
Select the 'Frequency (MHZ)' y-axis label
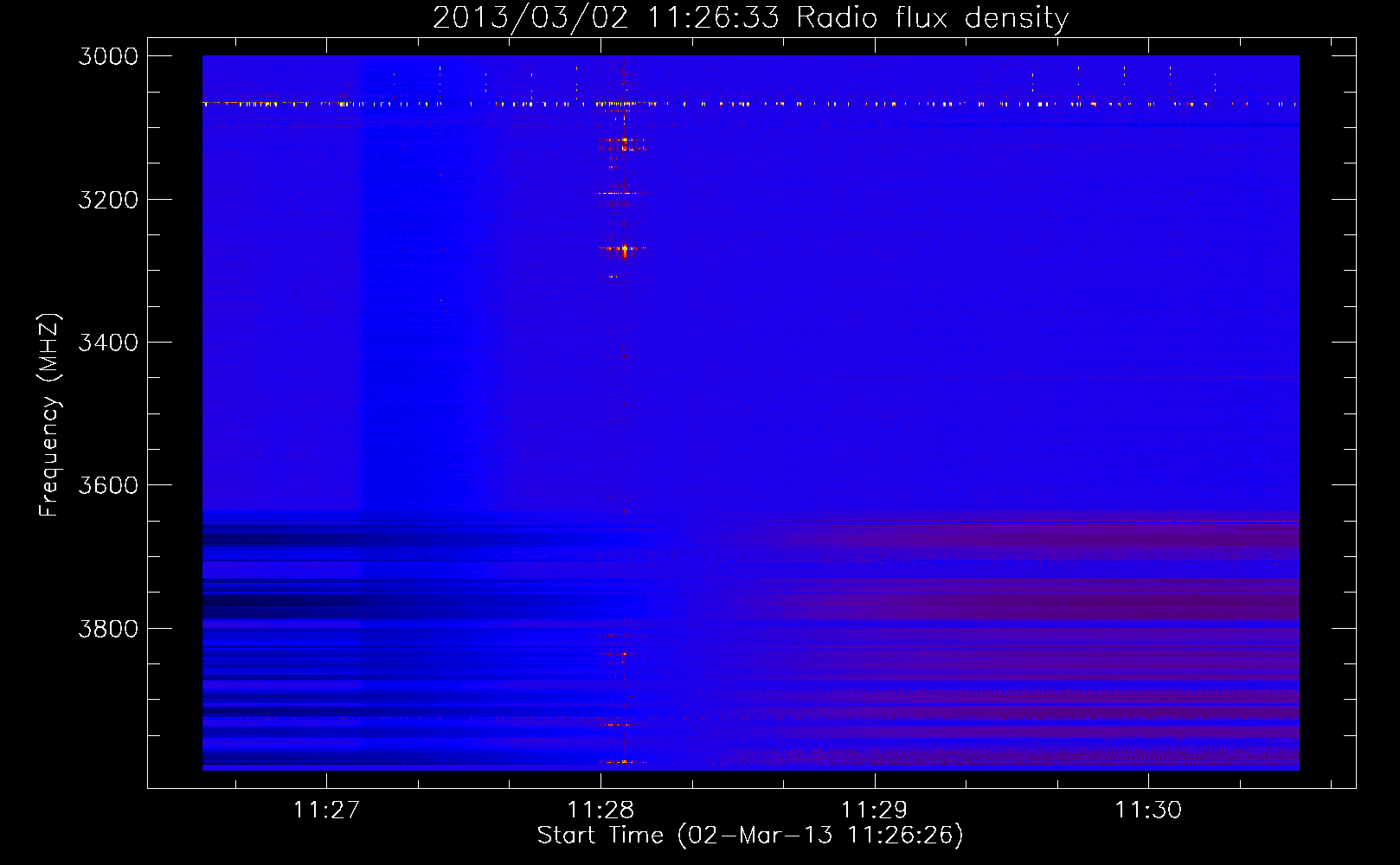coord(50,415)
